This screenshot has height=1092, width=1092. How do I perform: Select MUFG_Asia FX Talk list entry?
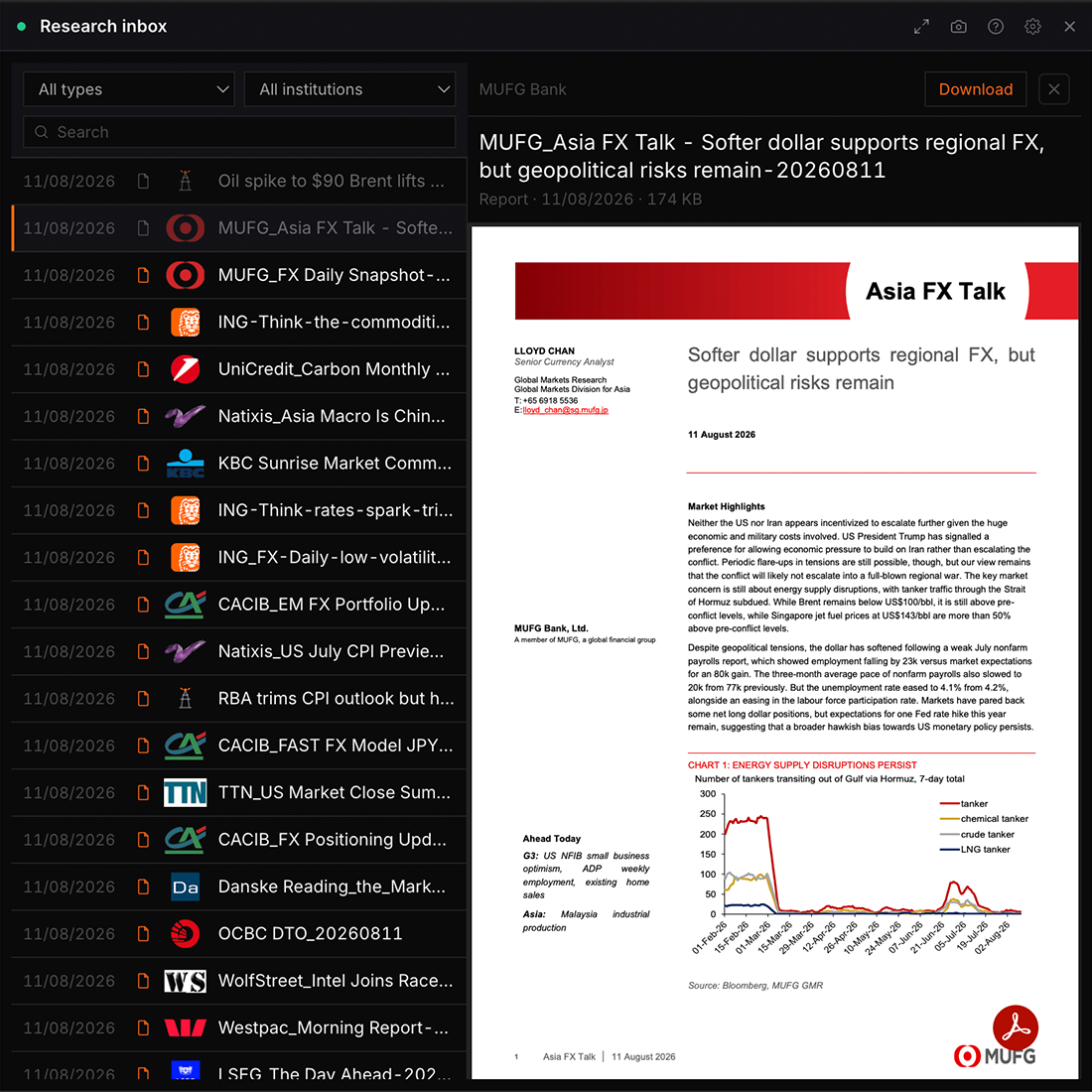239,227
